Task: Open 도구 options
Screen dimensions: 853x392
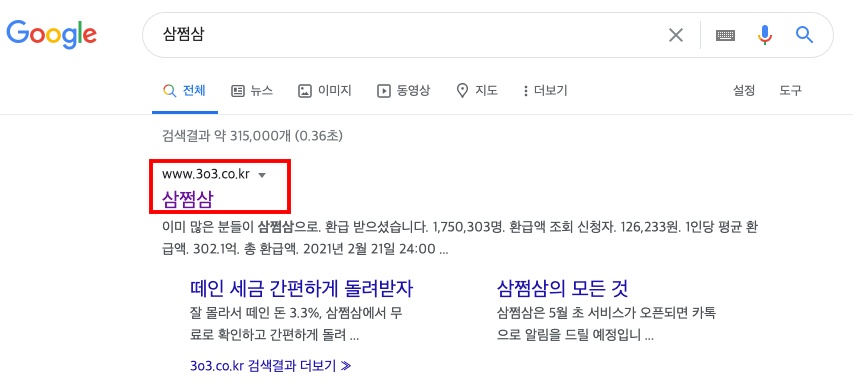Action: click(790, 91)
